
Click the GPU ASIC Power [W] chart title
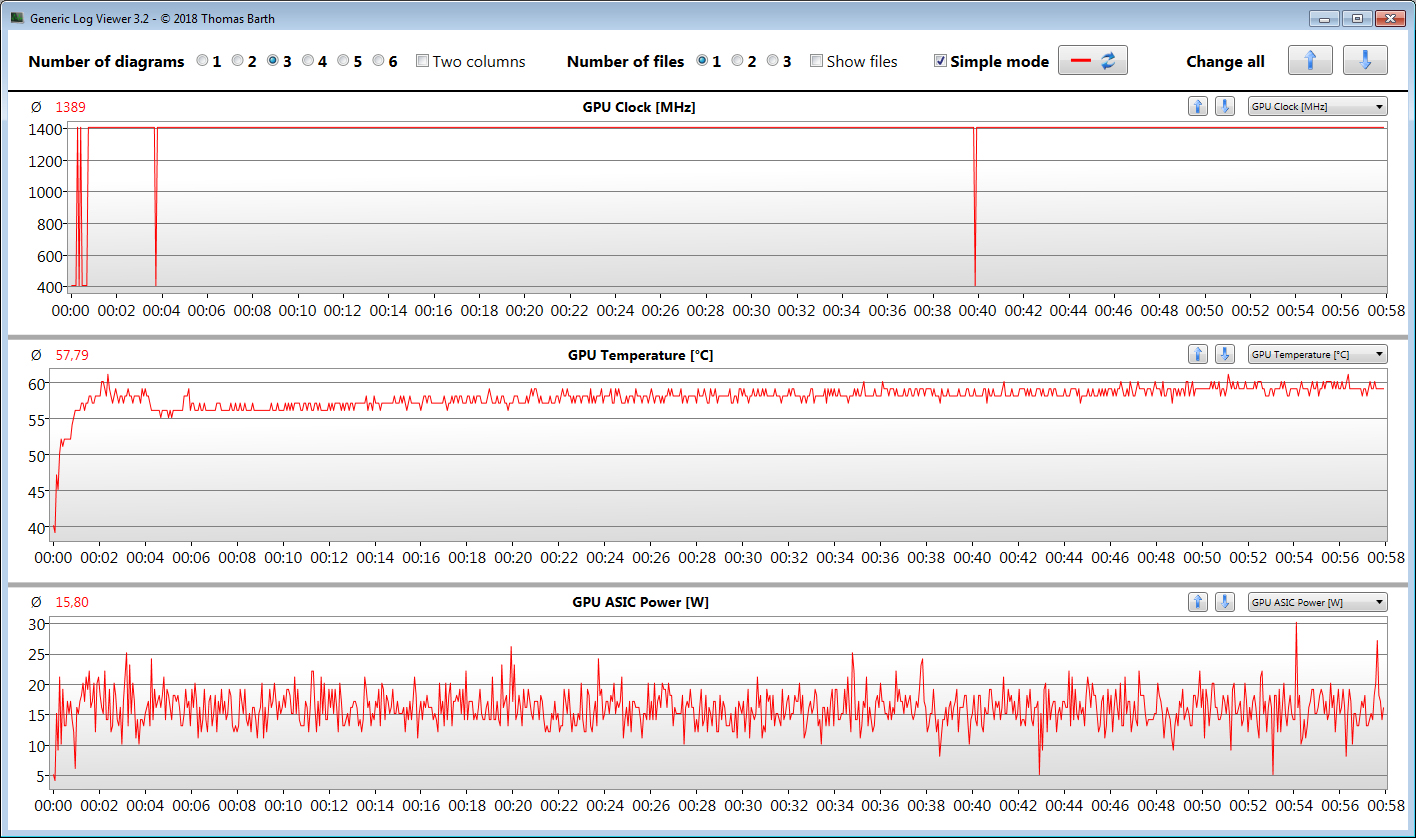[x=640, y=602]
